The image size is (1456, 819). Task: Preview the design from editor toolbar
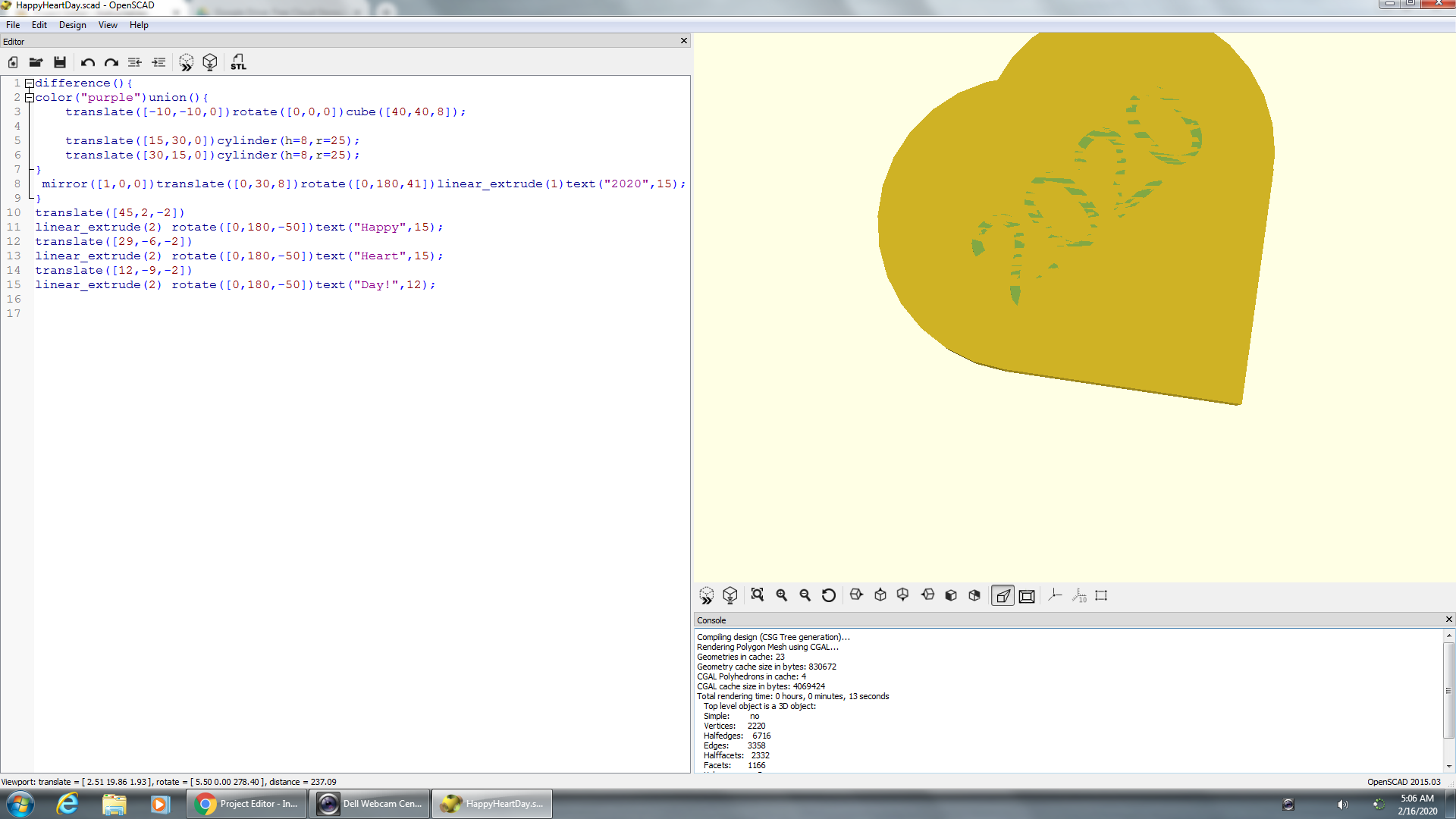(x=187, y=62)
